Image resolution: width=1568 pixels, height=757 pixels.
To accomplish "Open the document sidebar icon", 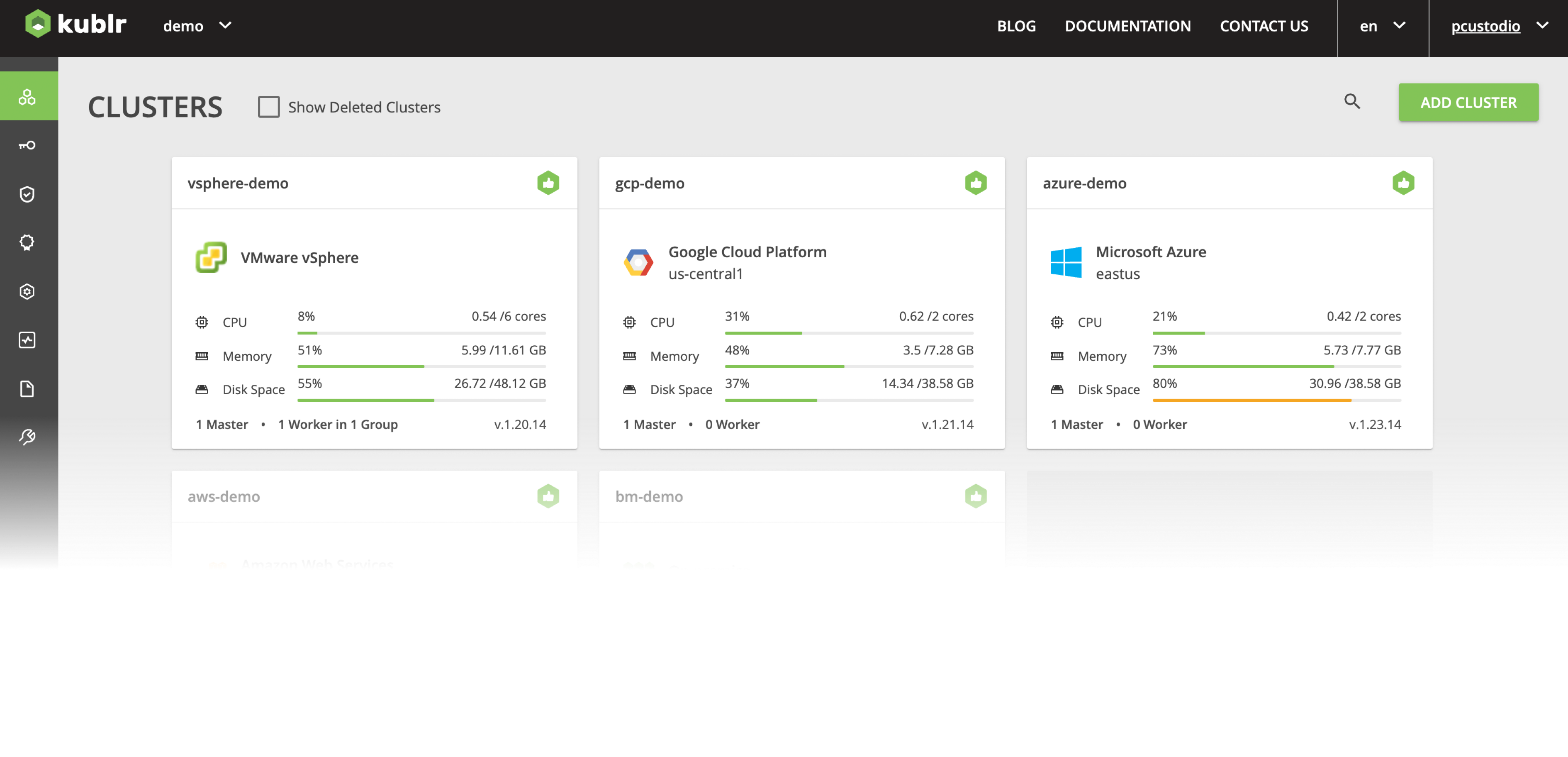I will pos(27,388).
